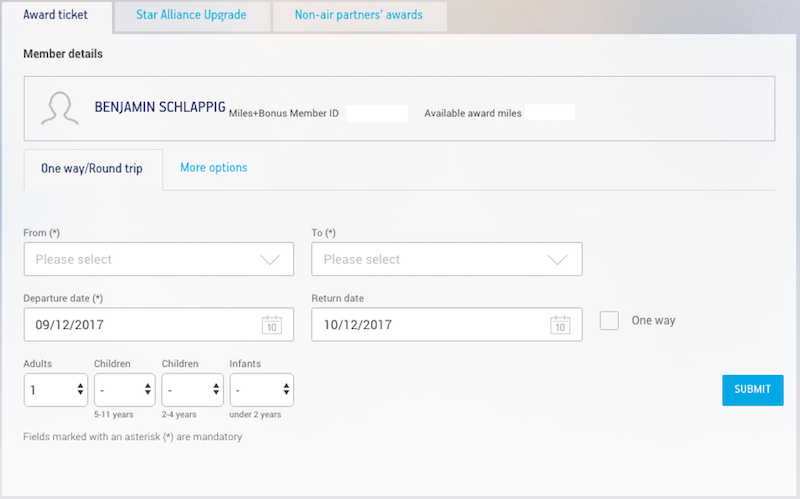Image resolution: width=800 pixels, height=499 pixels.
Task: Expand the To airport dropdown
Action: 447,259
